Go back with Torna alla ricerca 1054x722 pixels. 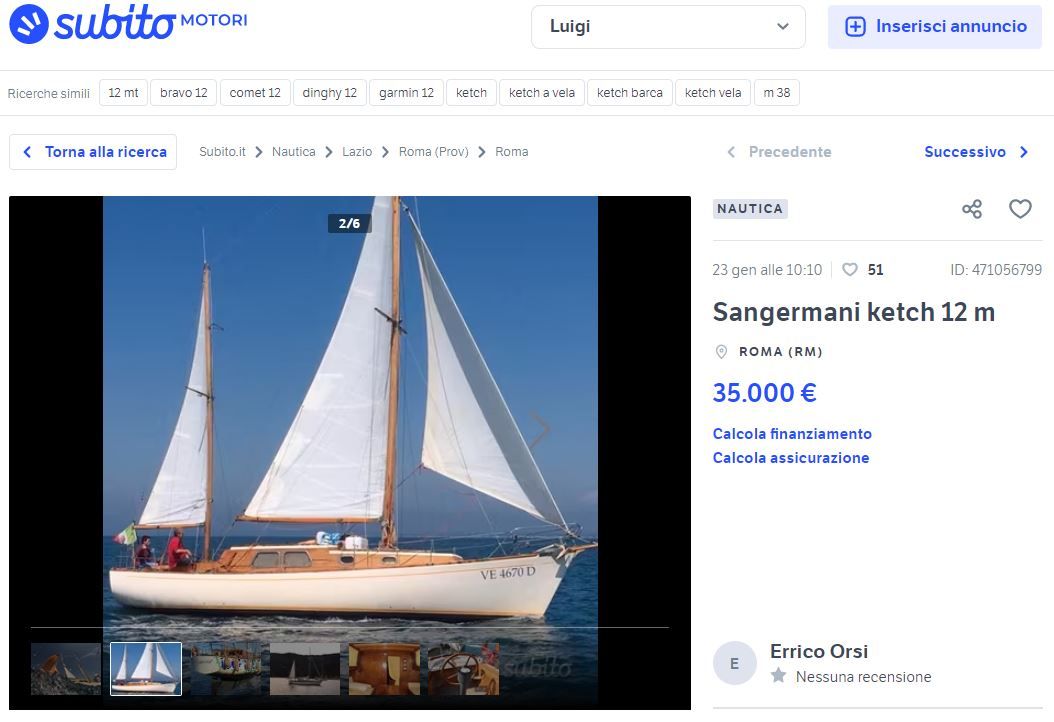[x=93, y=152]
